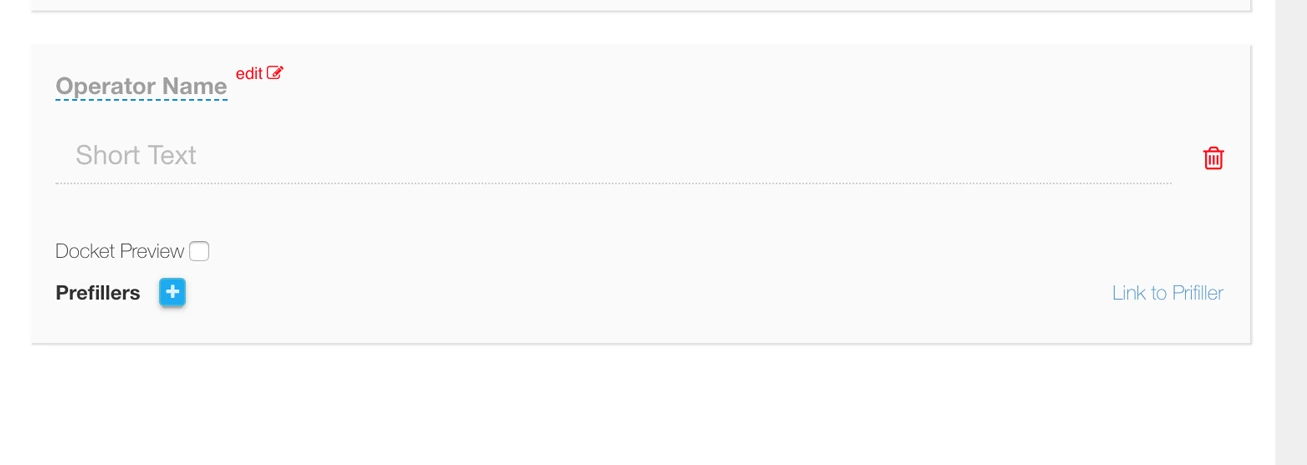1307x465 pixels.
Task: Click the Docket Preview label text
Action: click(x=119, y=251)
